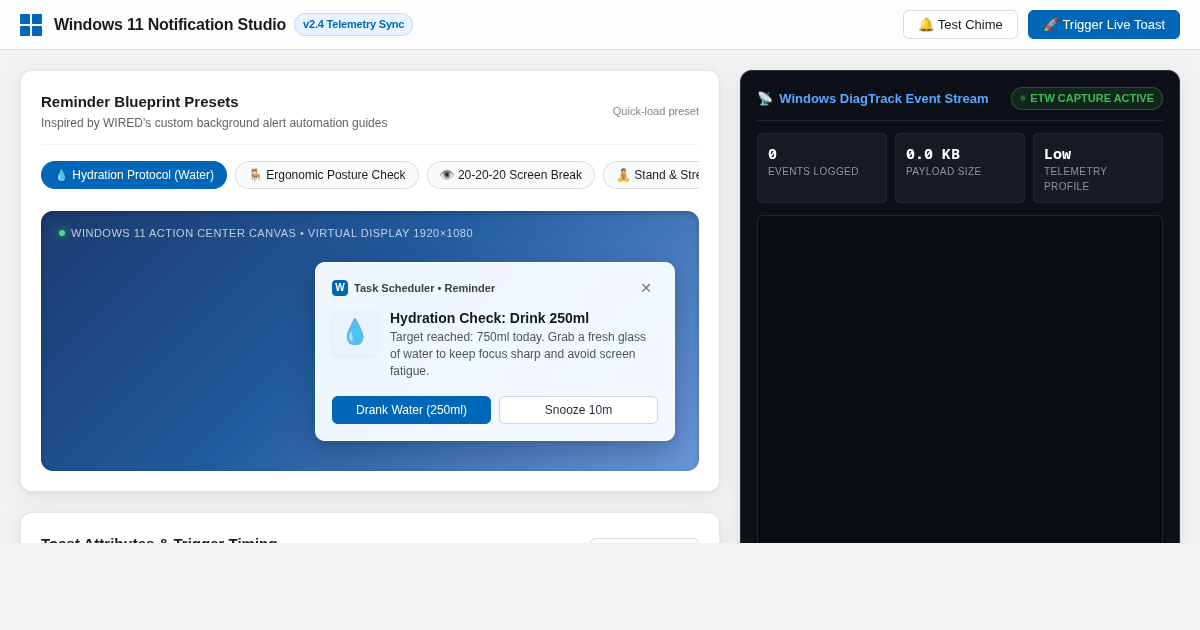Click the Events Logged counter card

click(822, 168)
